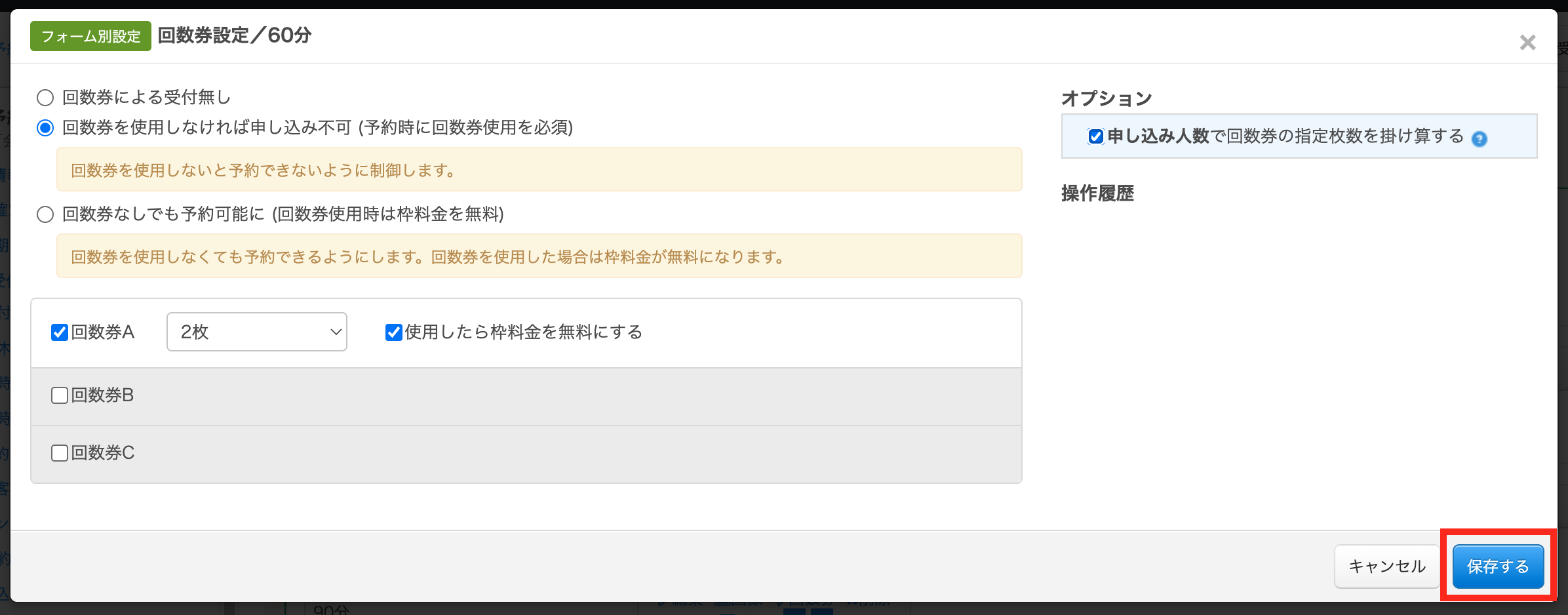The height and width of the screenshot is (615, 1568).
Task: Enable the 回数券B checkbox
Action: click(x=60, y=395)
